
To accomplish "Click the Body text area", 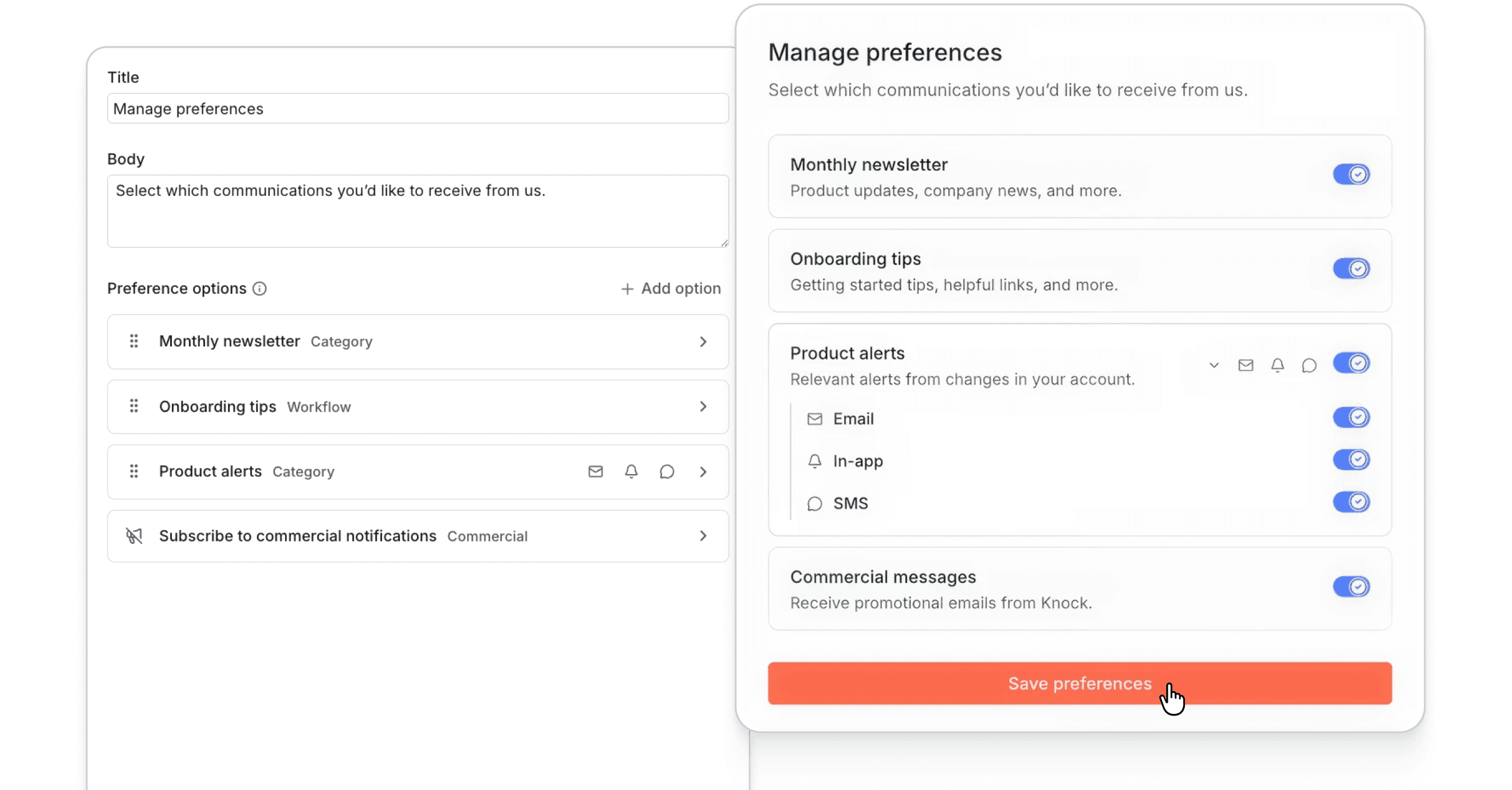I will (x=418, y=211).
